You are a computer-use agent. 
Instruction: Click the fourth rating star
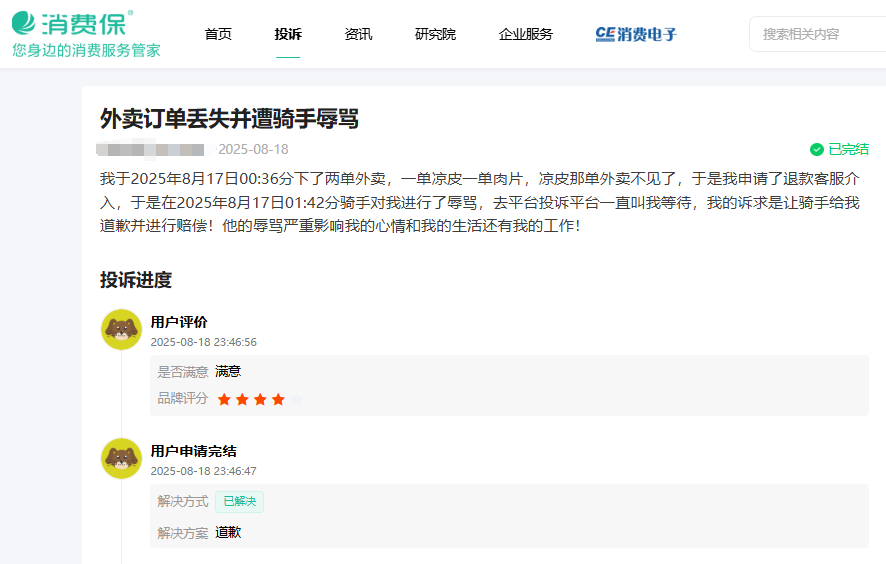(x=278, y=400)
